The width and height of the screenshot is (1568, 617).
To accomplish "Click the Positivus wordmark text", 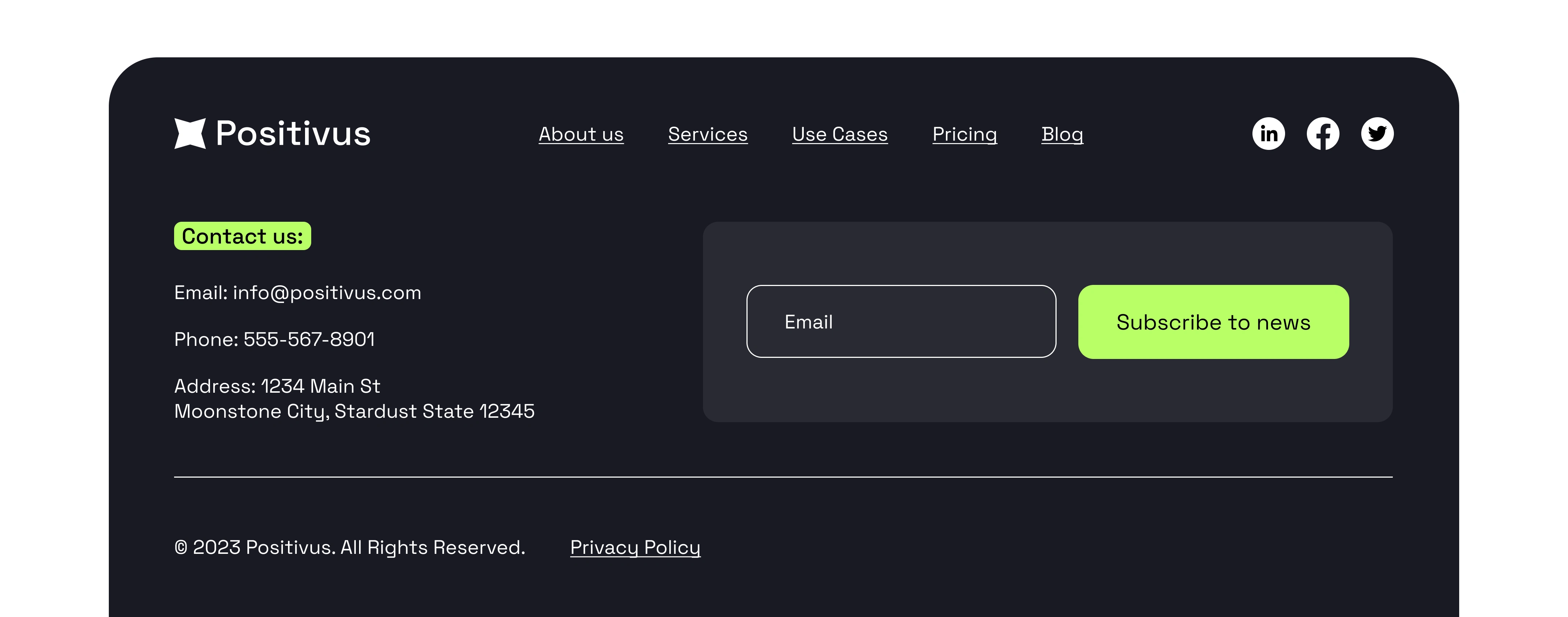I will (293, 134).
